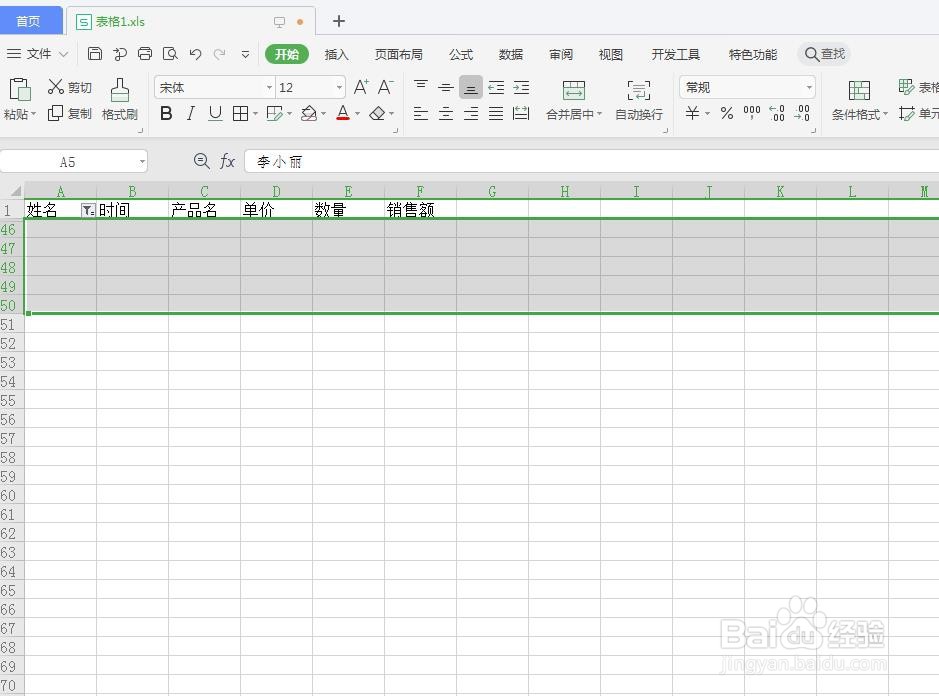Switch to the 开始 ribbon tab

pyautogui.click(x=287, y=54)
